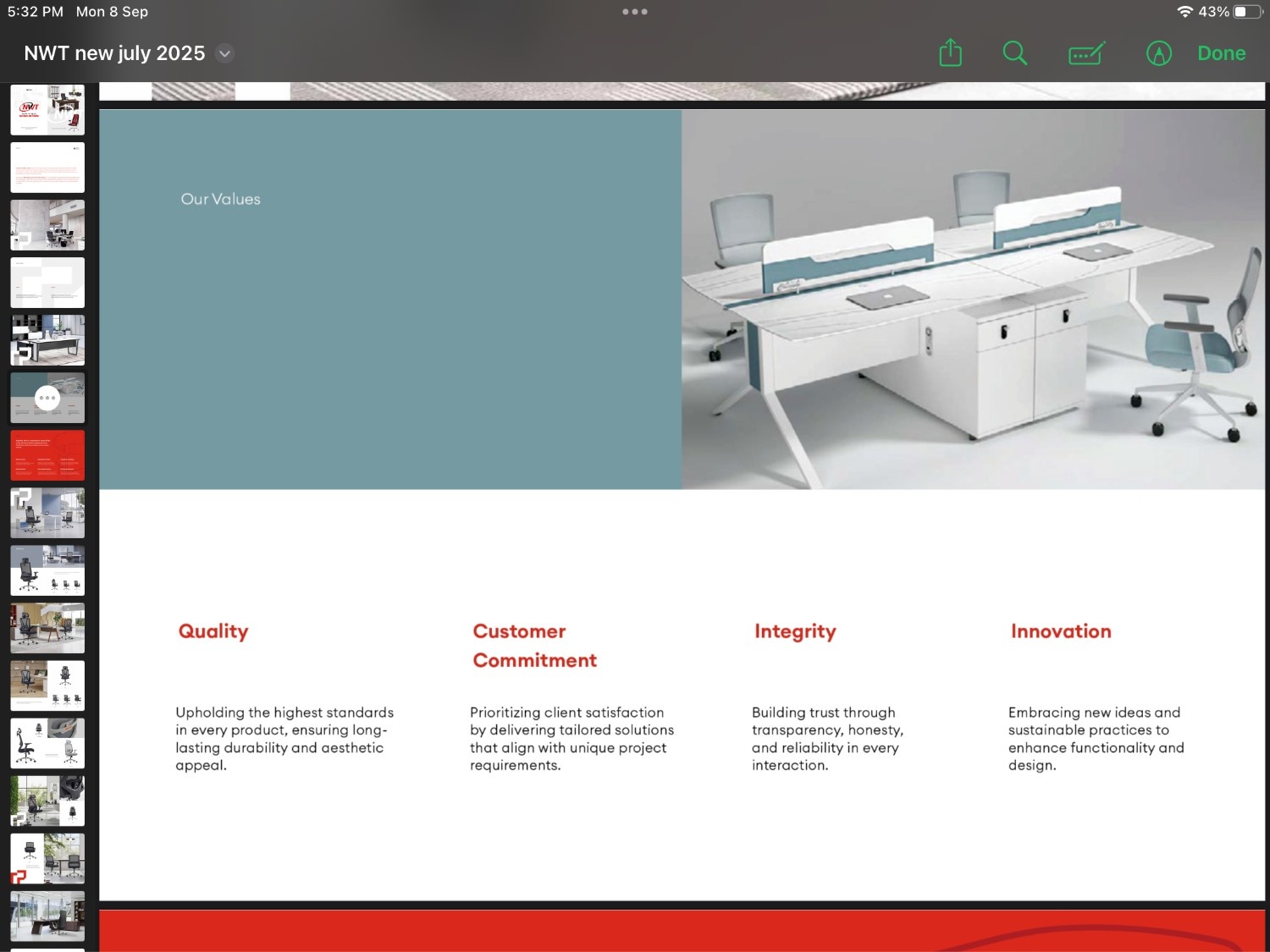
Task: Tap the battery indicator icon
Action: pyautogui.click(x=1247, y=12)
